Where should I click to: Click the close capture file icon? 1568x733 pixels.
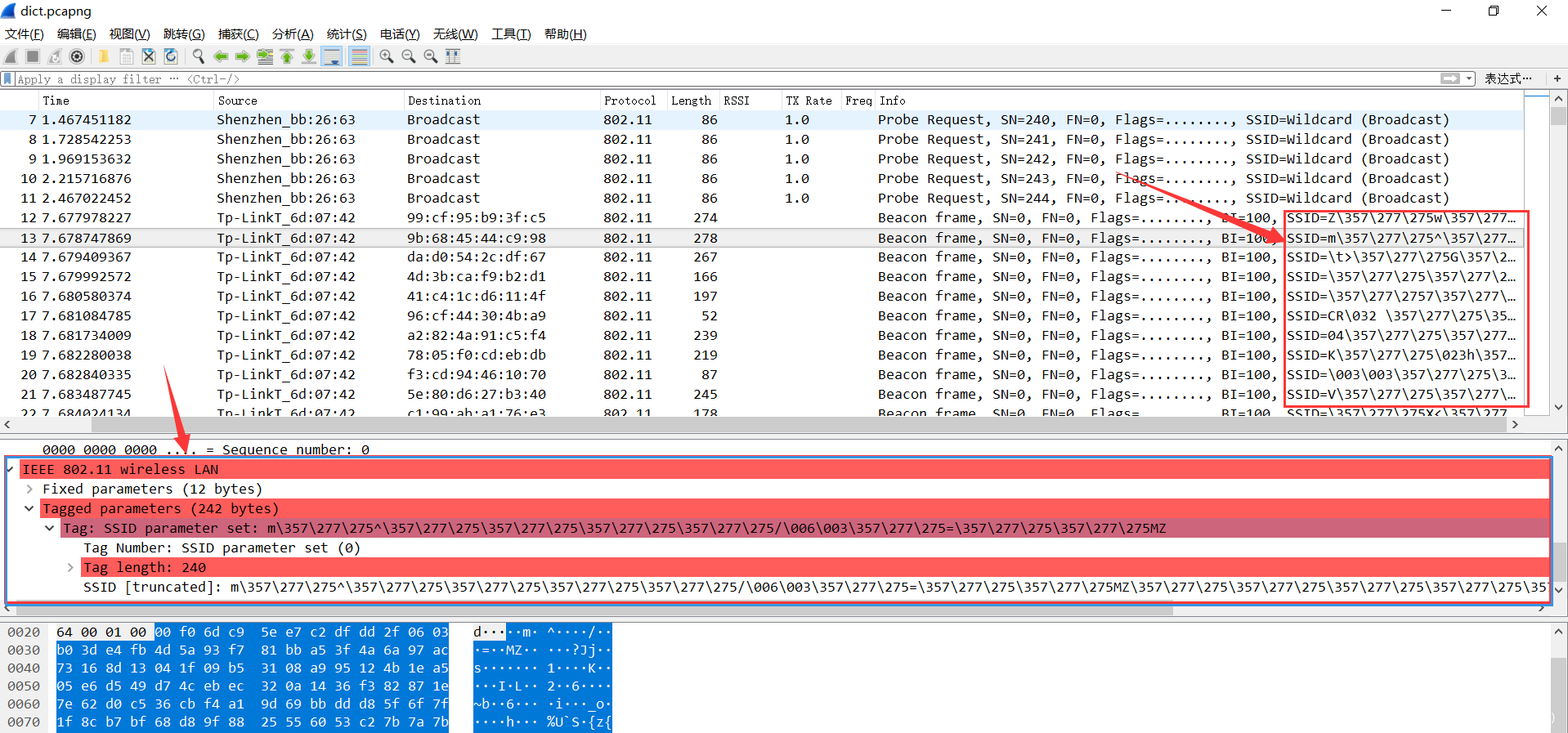click(149, 56)
